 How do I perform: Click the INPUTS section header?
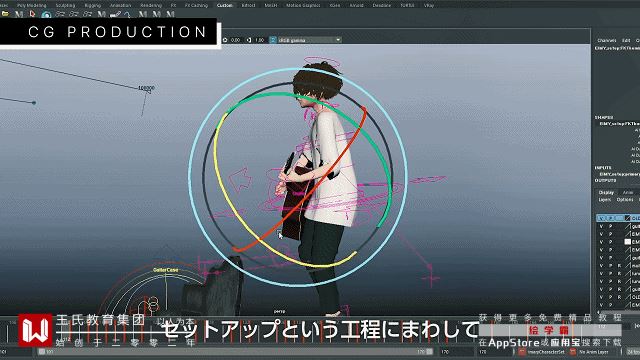[x=603, y=168]
